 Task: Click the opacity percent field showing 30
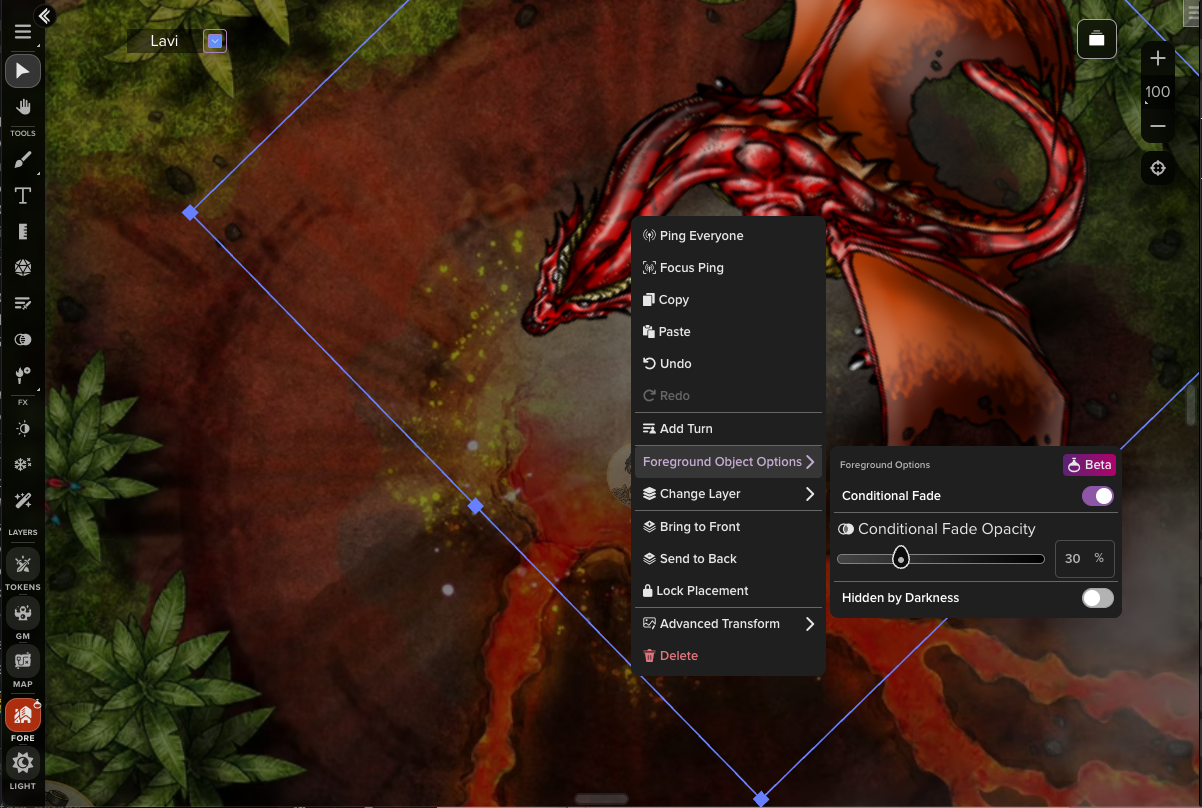tap(1085, 559)
